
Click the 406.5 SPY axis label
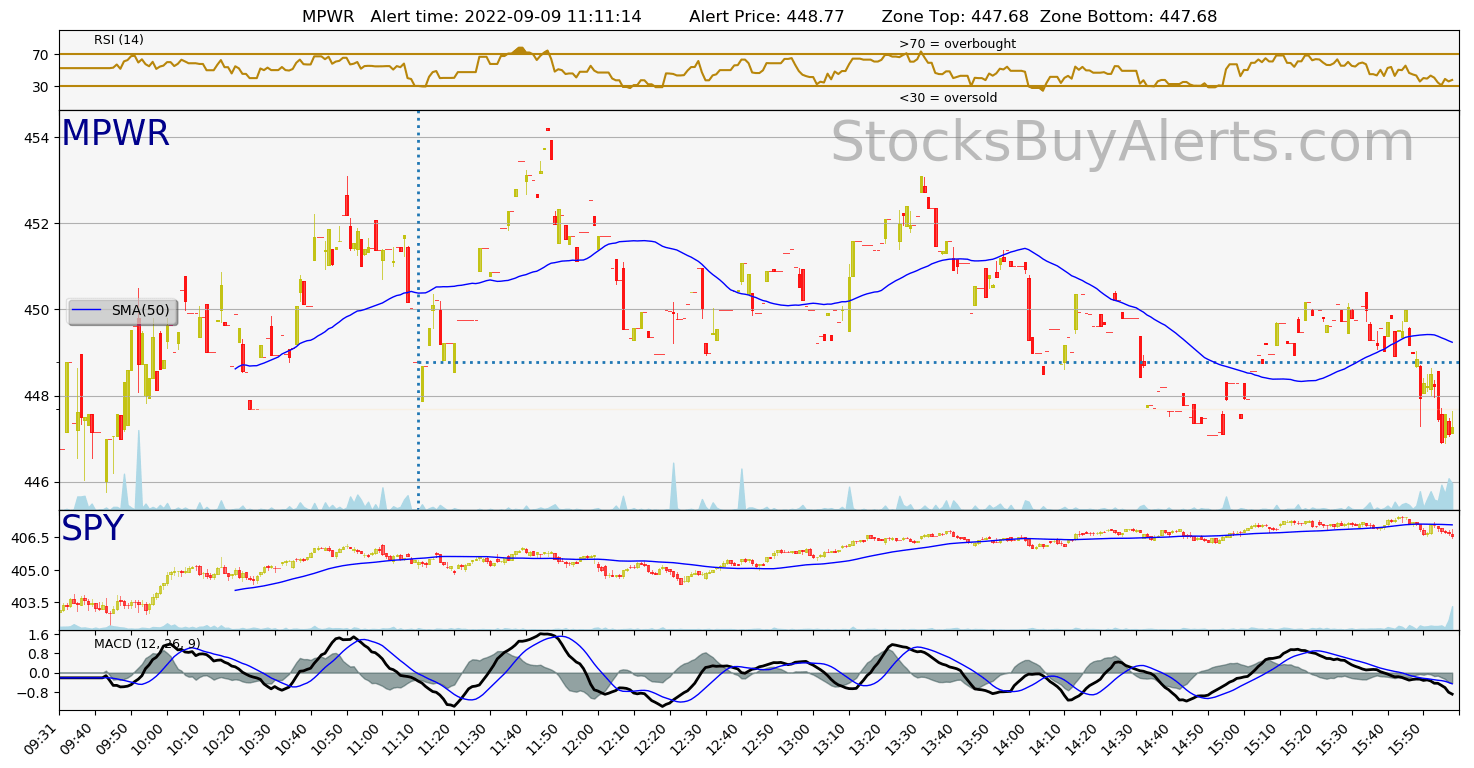tap(32, 538)
